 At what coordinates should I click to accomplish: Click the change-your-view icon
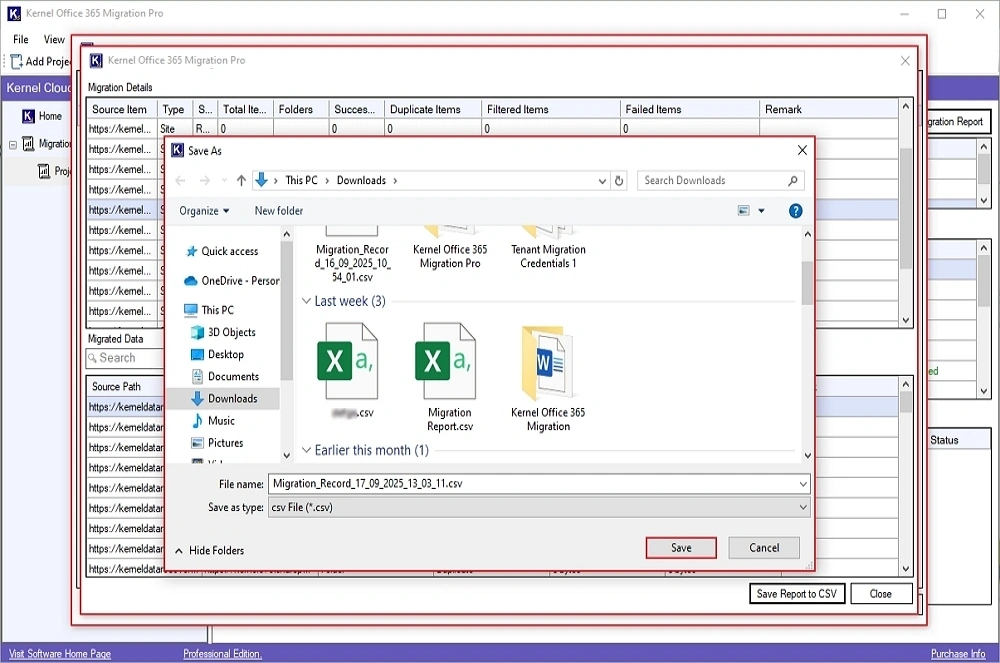pos(742,210)
